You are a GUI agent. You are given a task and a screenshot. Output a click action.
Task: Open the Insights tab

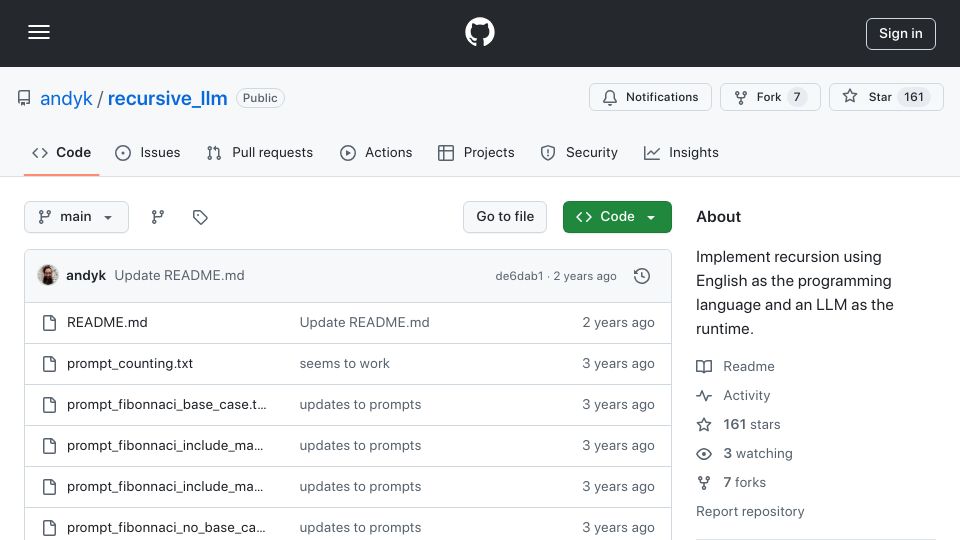click(681, 152)
